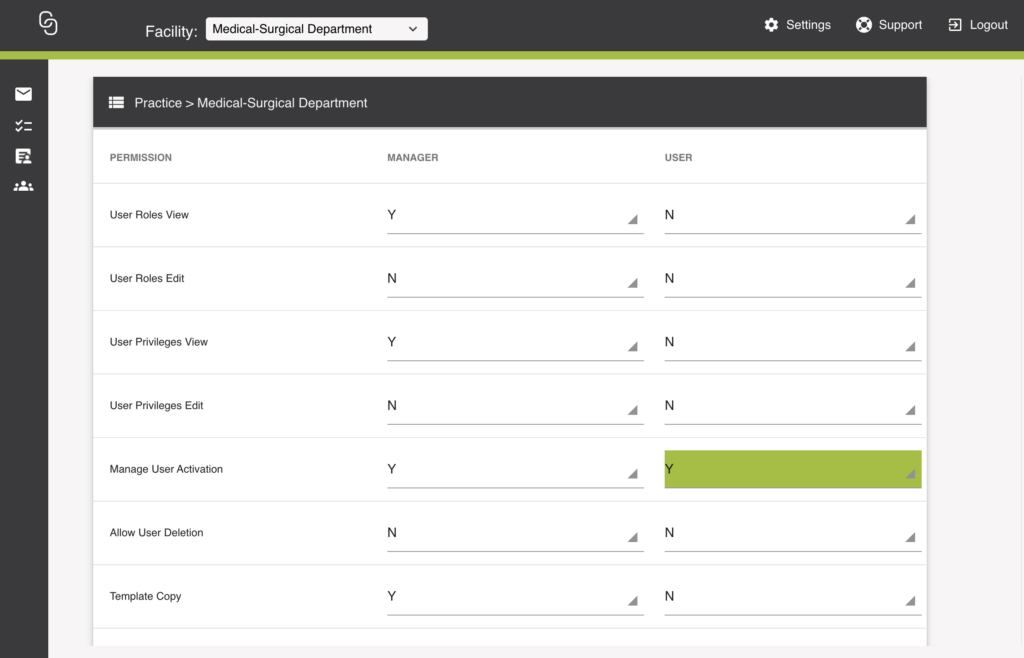
Task: Click the list icon beside Practice breadcrumb
Action: 117,102
